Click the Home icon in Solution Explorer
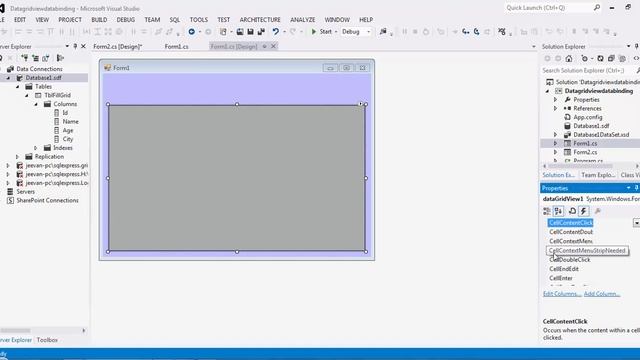Image resolution: width=640 pixels, height=360 pixels. pyautogui.click(x=569, y=58)
